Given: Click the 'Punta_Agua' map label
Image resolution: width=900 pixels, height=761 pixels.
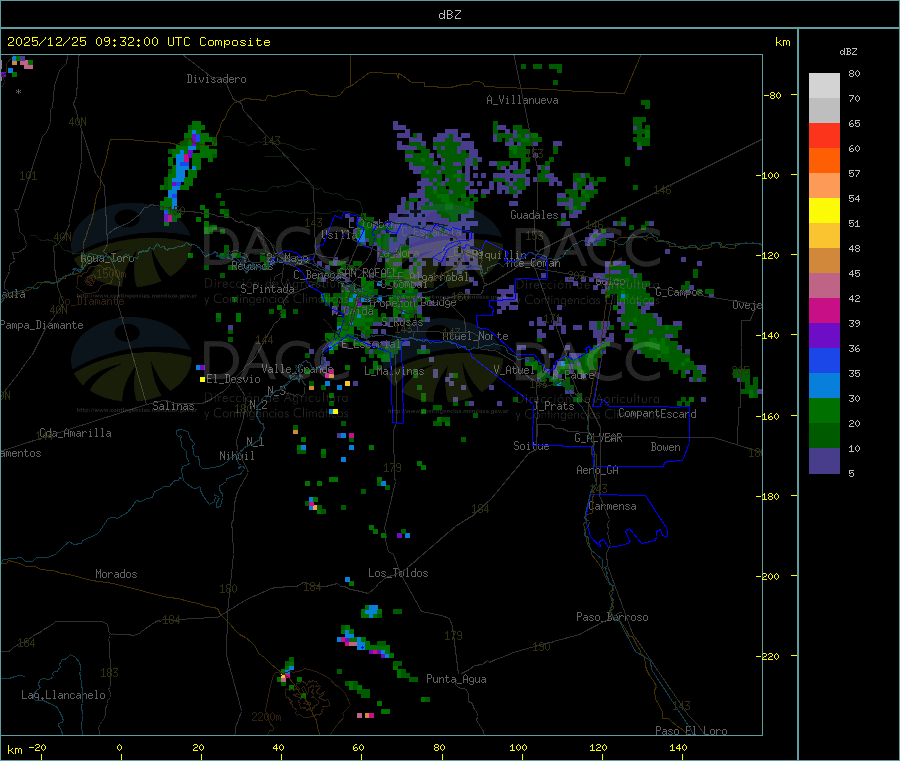Looking at the screenshot, I should click(456, 679).
